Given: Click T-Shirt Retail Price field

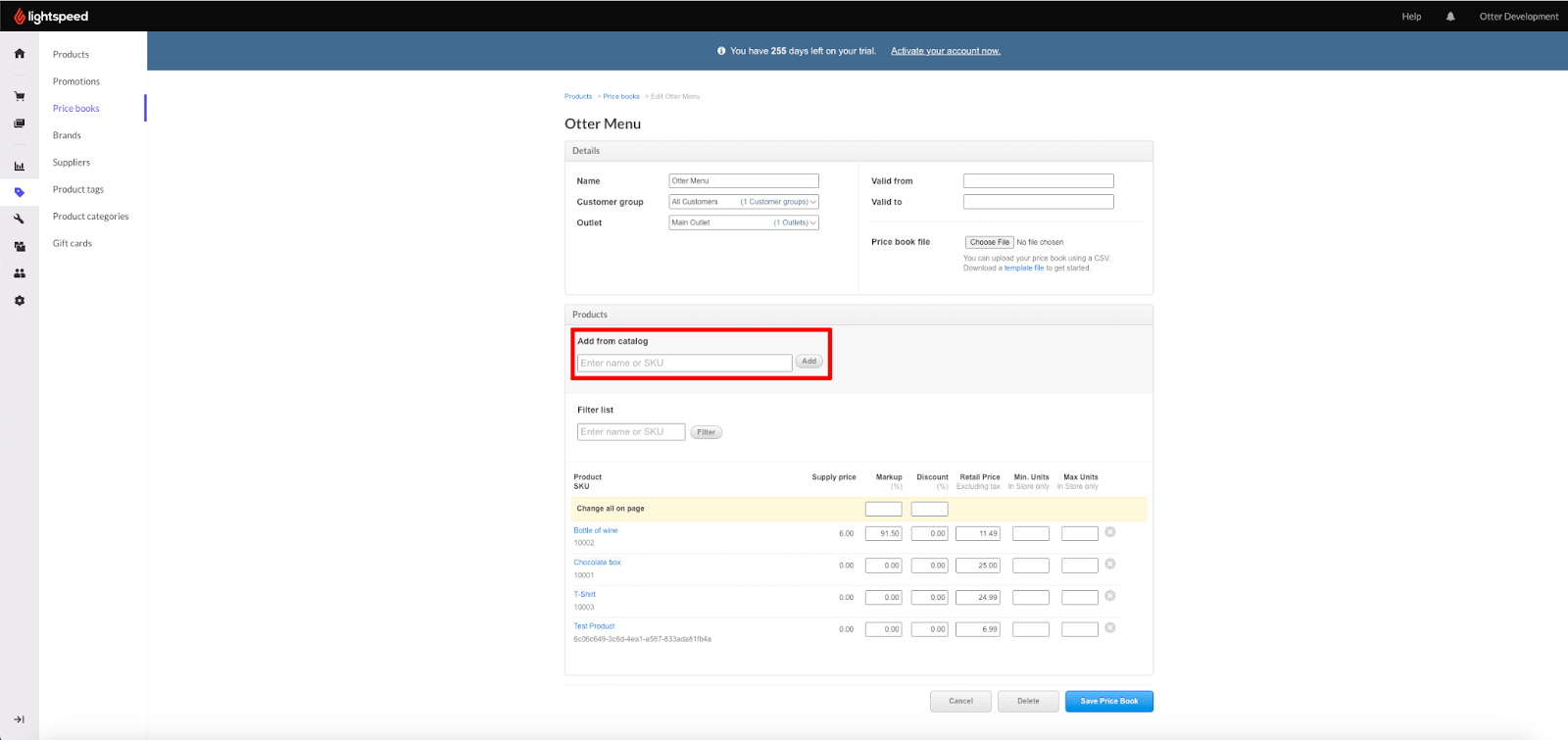Looking at the screenshot, I should [978, 597].
